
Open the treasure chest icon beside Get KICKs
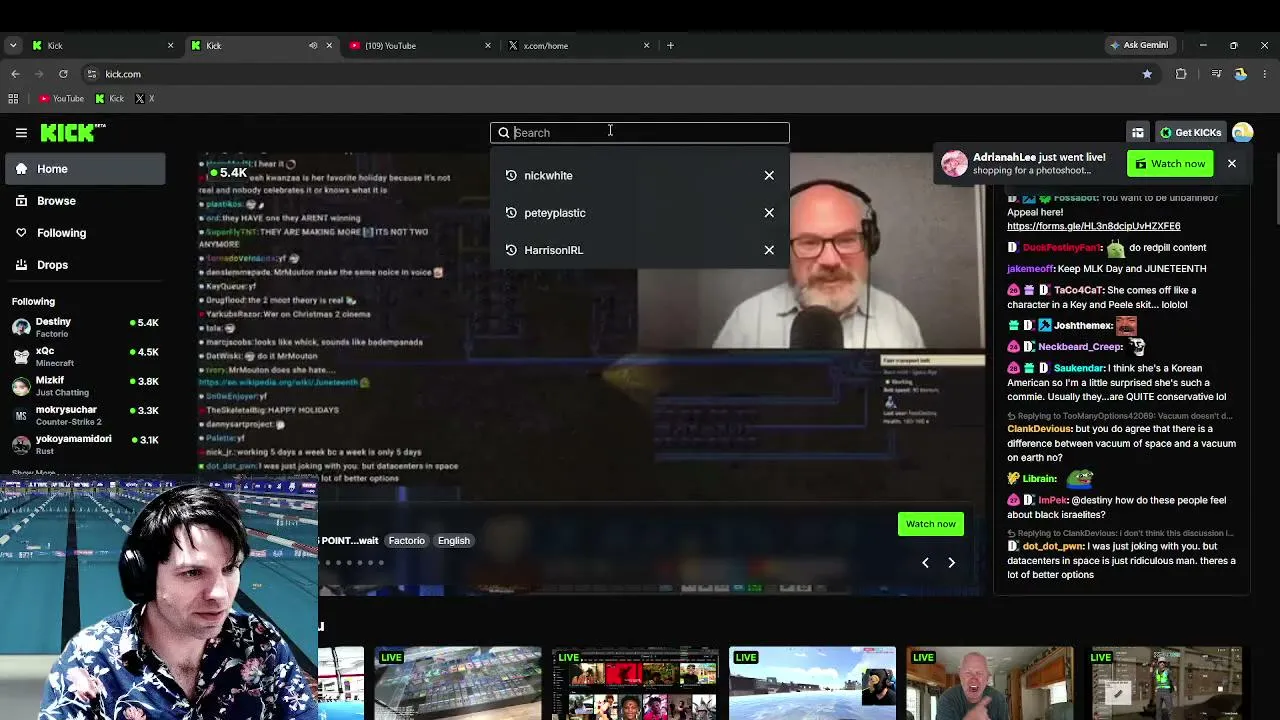(1138, 132)
